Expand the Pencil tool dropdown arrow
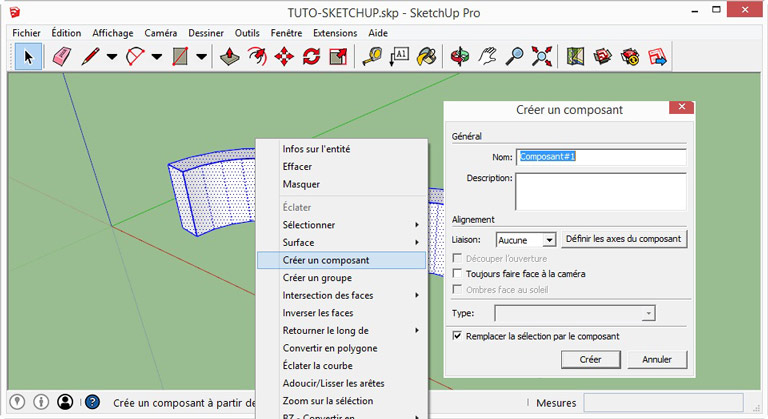 coord(112,56)
